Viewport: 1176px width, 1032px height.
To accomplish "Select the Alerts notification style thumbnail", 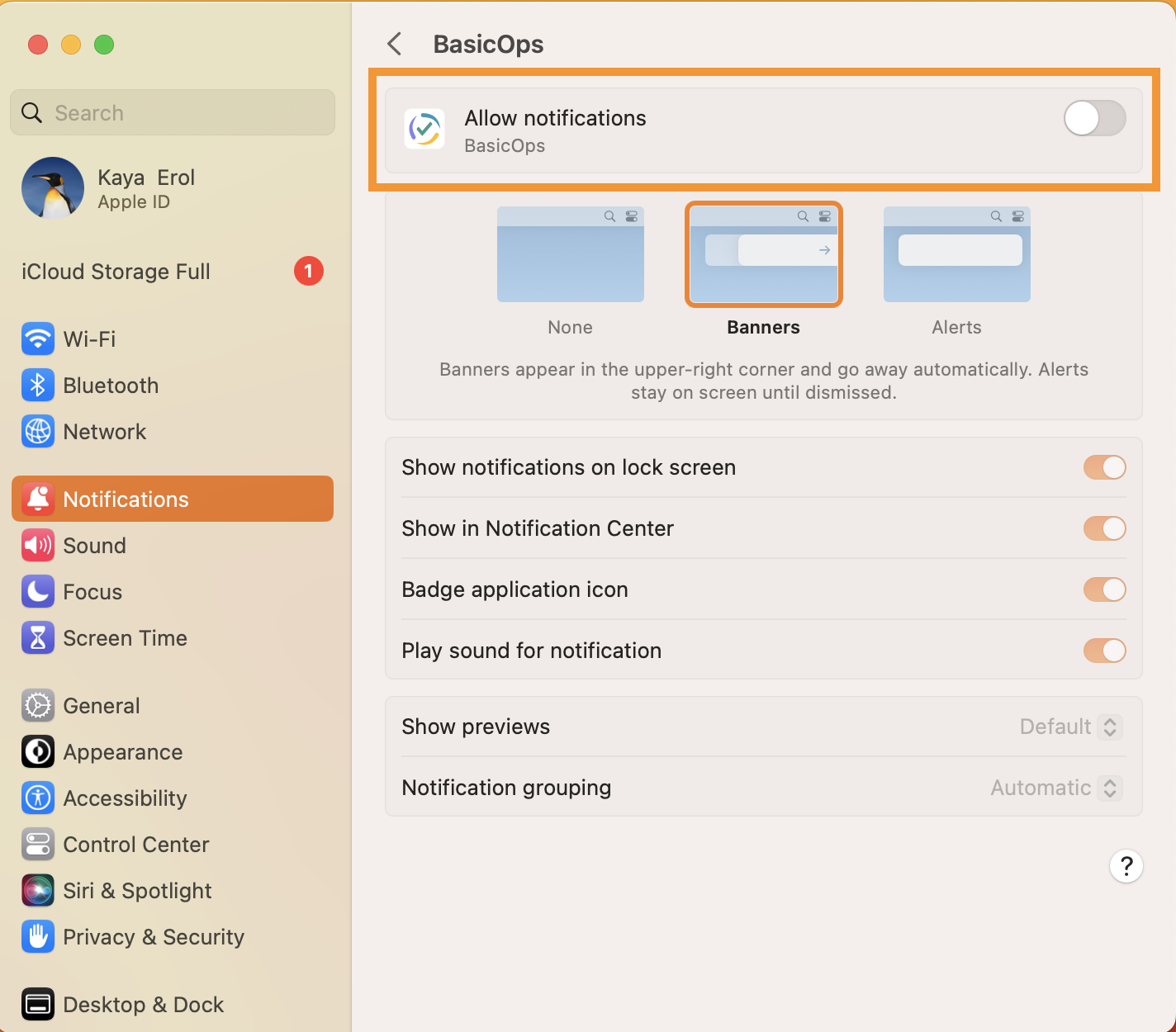I will point(957,254).
